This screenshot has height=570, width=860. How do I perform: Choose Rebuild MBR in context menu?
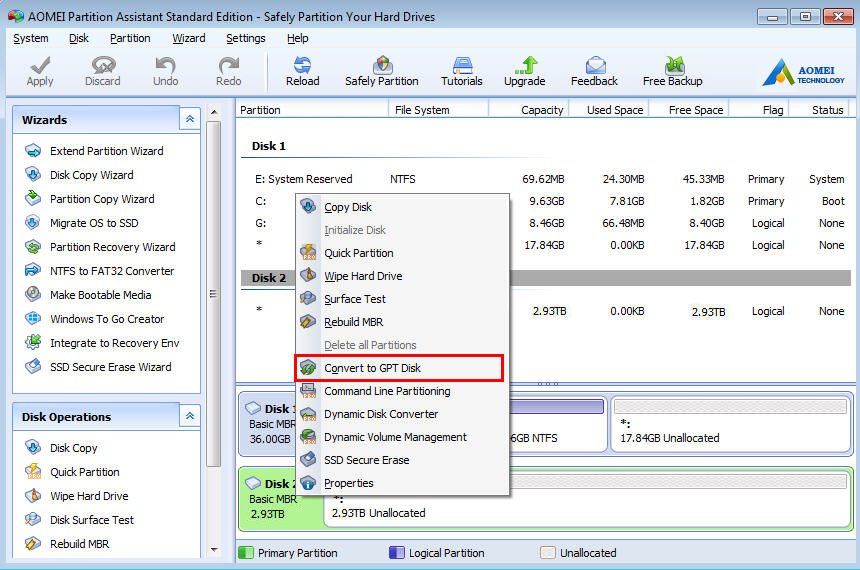pyautogui.click(x=402, y=322)
